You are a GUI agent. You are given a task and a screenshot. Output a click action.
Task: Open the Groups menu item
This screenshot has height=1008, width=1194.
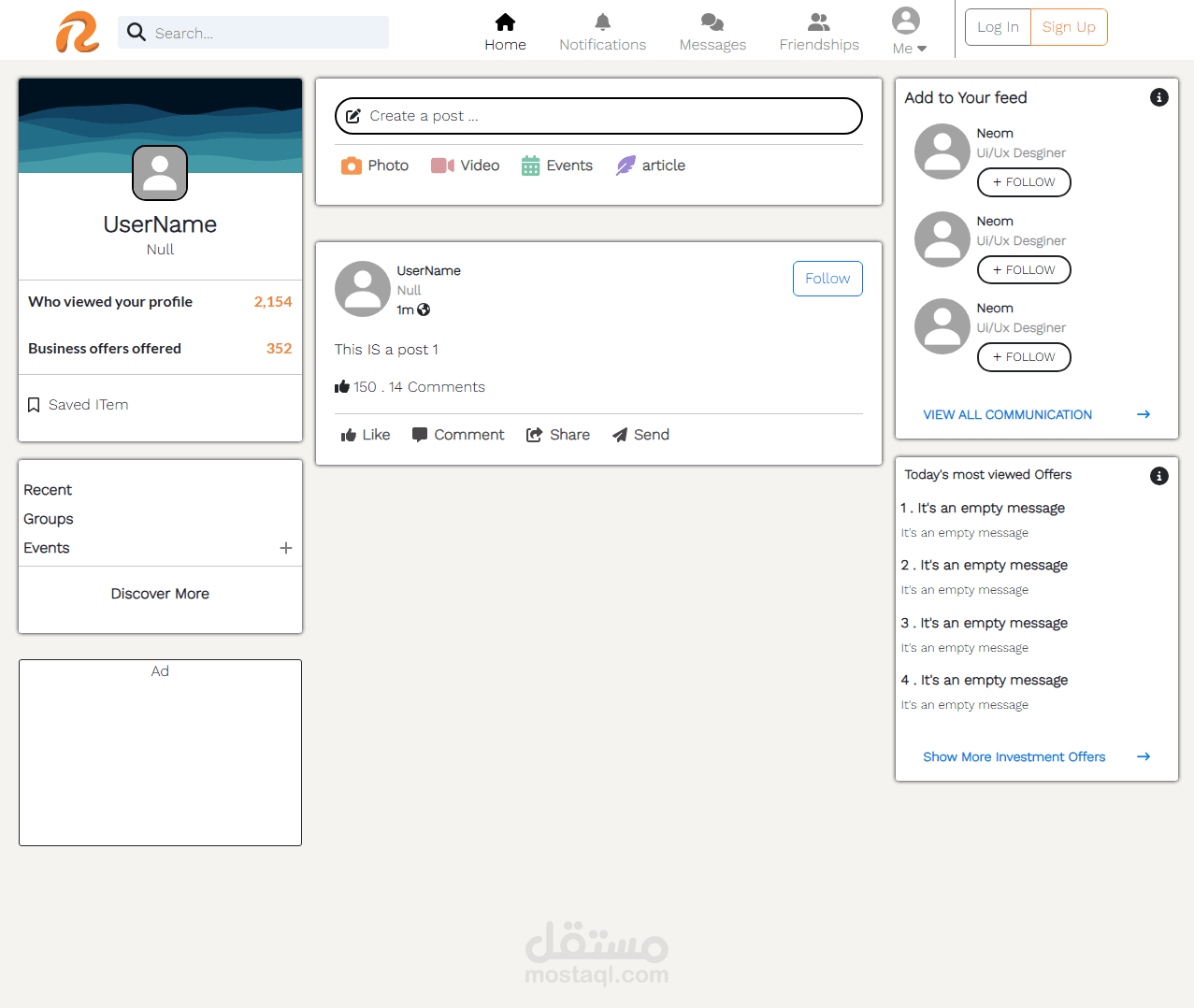coord(48,519)
